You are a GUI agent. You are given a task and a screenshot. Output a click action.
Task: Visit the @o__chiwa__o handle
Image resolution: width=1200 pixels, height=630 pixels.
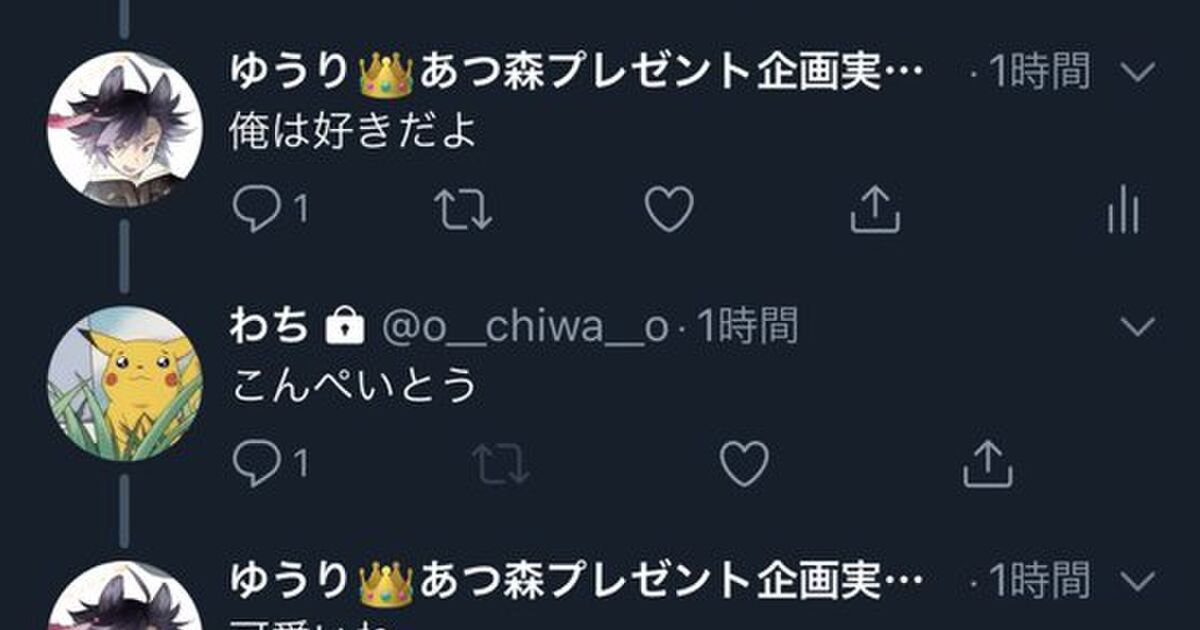tap(525, 327)
